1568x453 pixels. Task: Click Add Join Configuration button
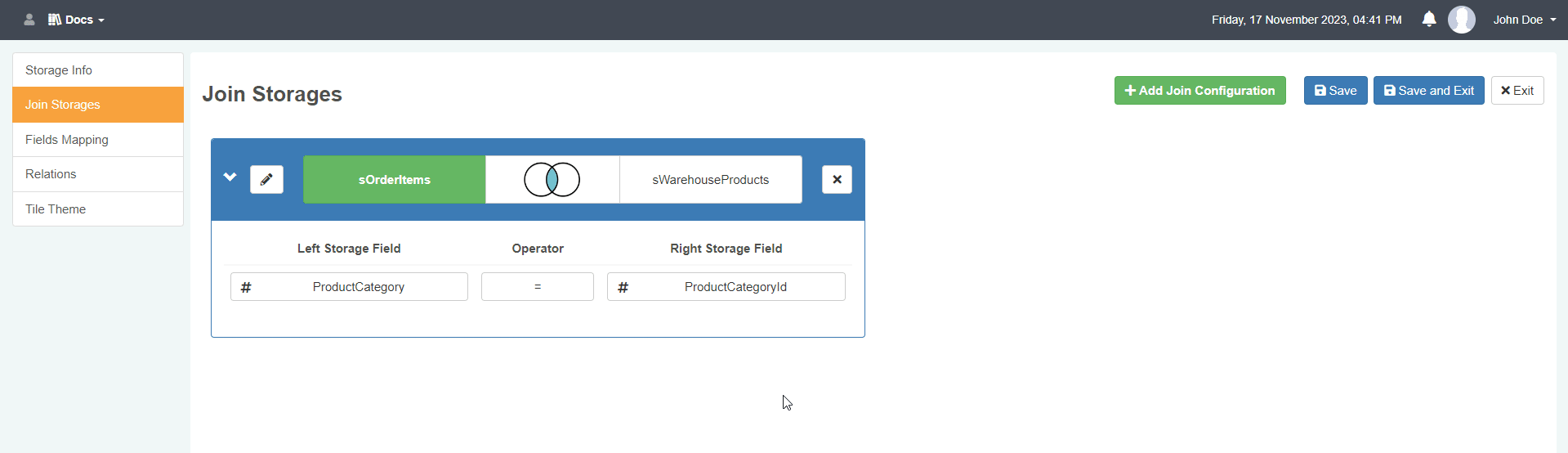pyautogui.click(x=1199, y=91)
